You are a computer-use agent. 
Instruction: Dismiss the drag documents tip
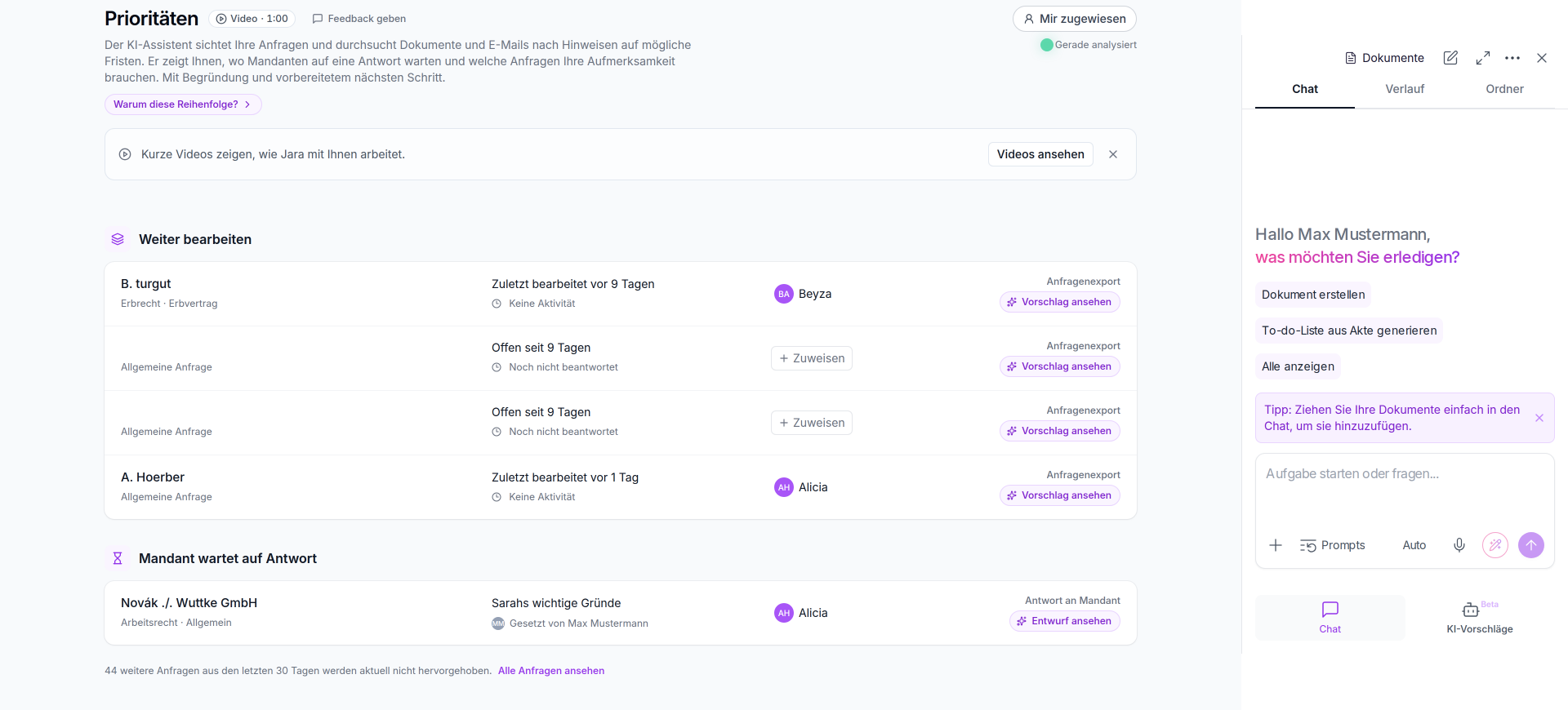point(1539,418)
